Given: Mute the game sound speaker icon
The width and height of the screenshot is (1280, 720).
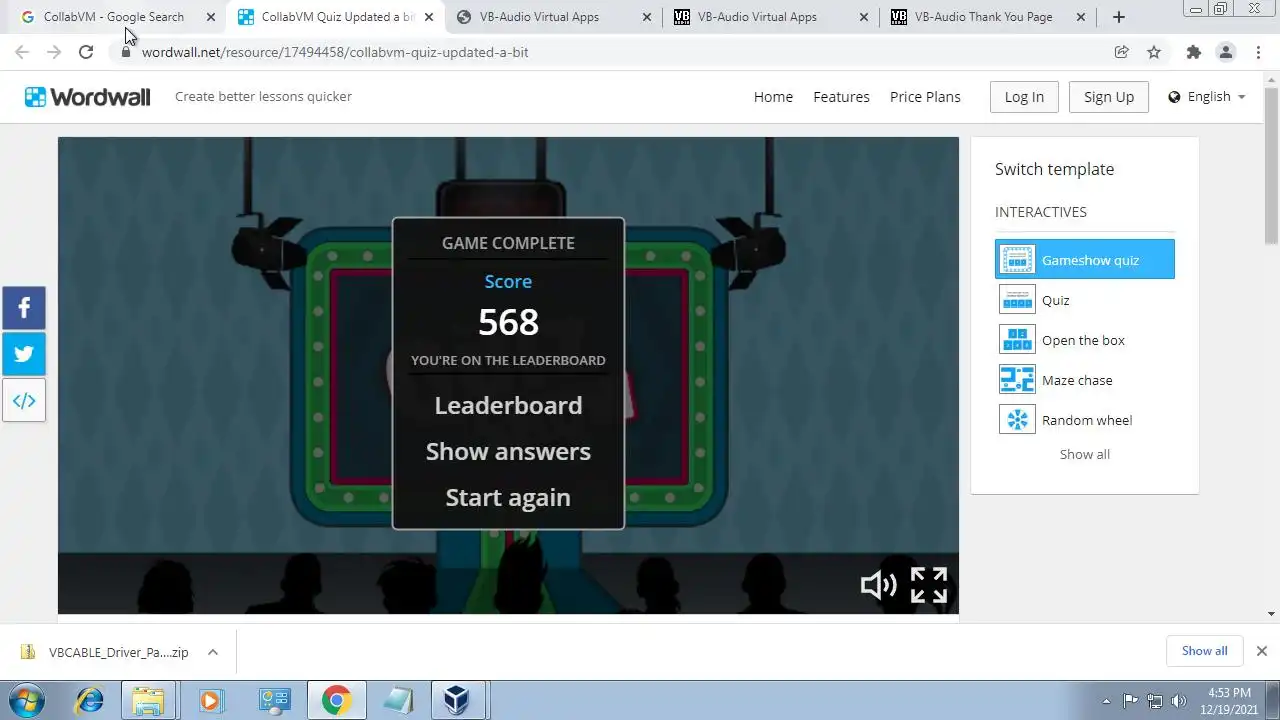Looking at the screenshot, I should click(878, 585).
